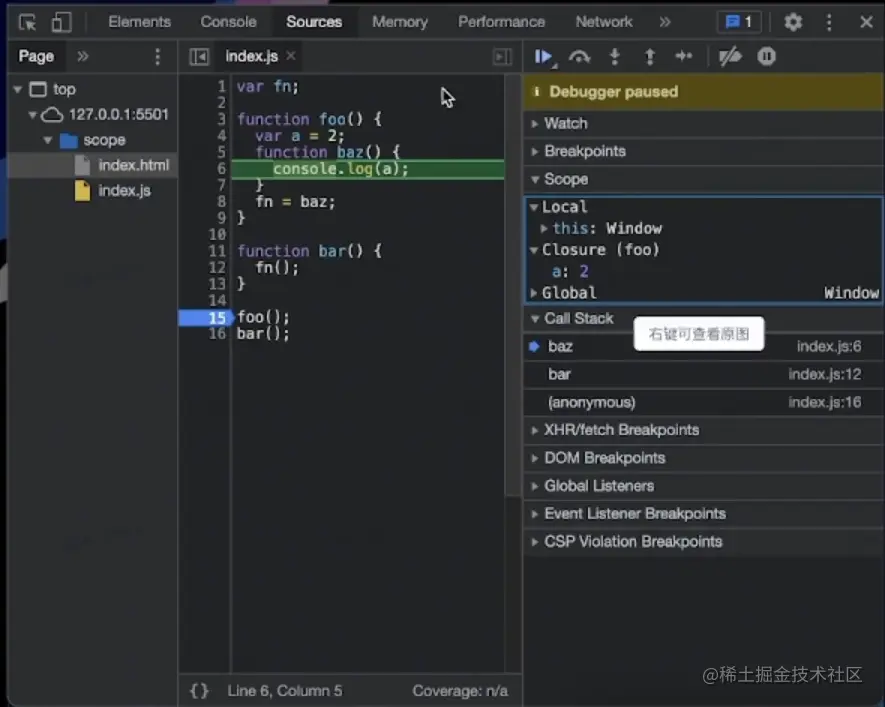
Task: Open the Network tab
Action: [x=603, y=22]
